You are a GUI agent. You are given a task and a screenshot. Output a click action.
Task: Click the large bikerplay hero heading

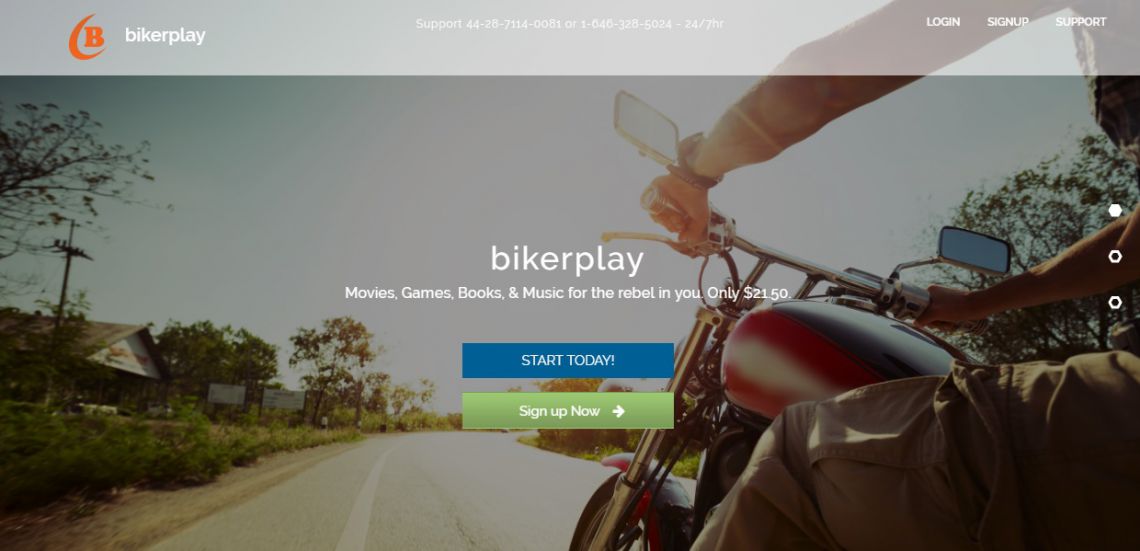point(567,260)
